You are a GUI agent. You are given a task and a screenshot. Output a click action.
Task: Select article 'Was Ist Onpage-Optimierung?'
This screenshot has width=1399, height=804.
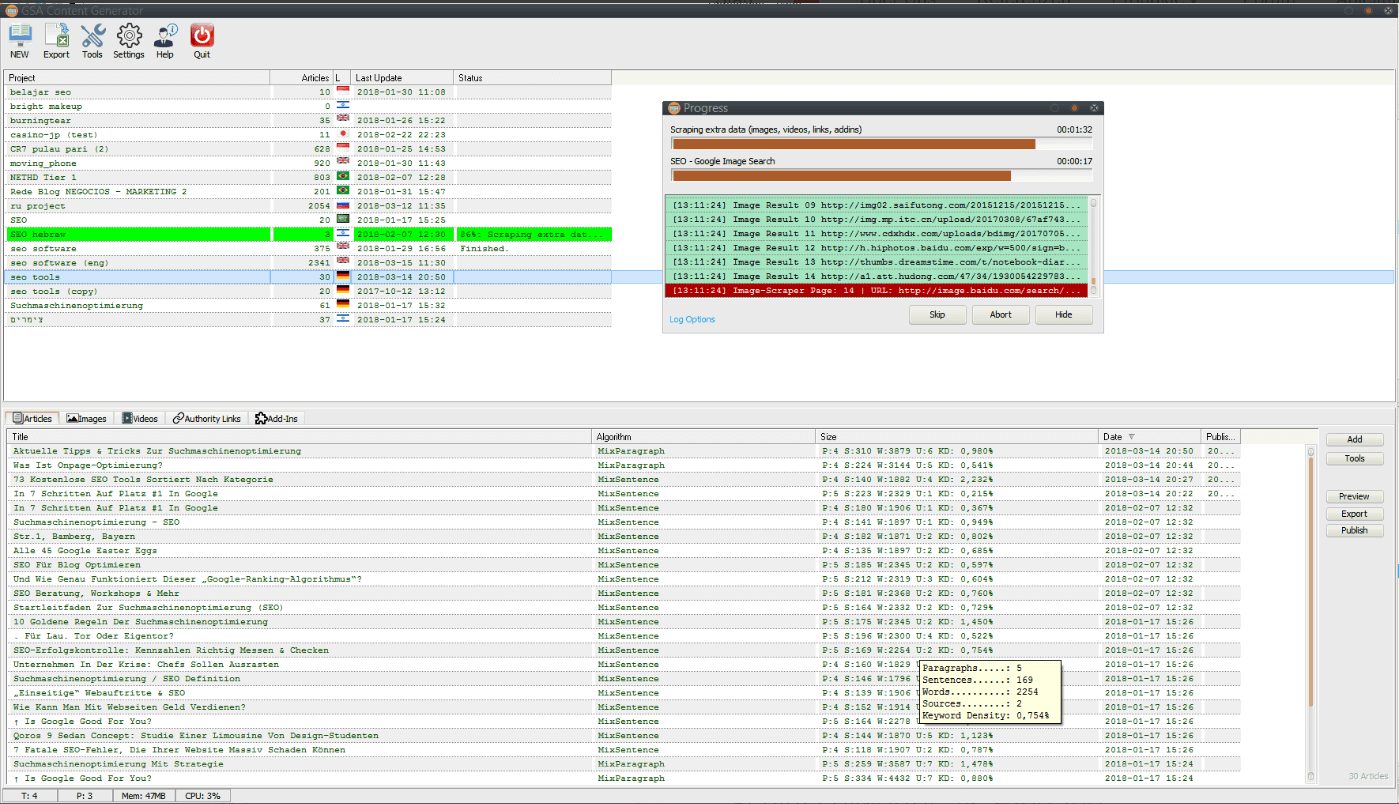pyautogui.click(x=624, y=465)
